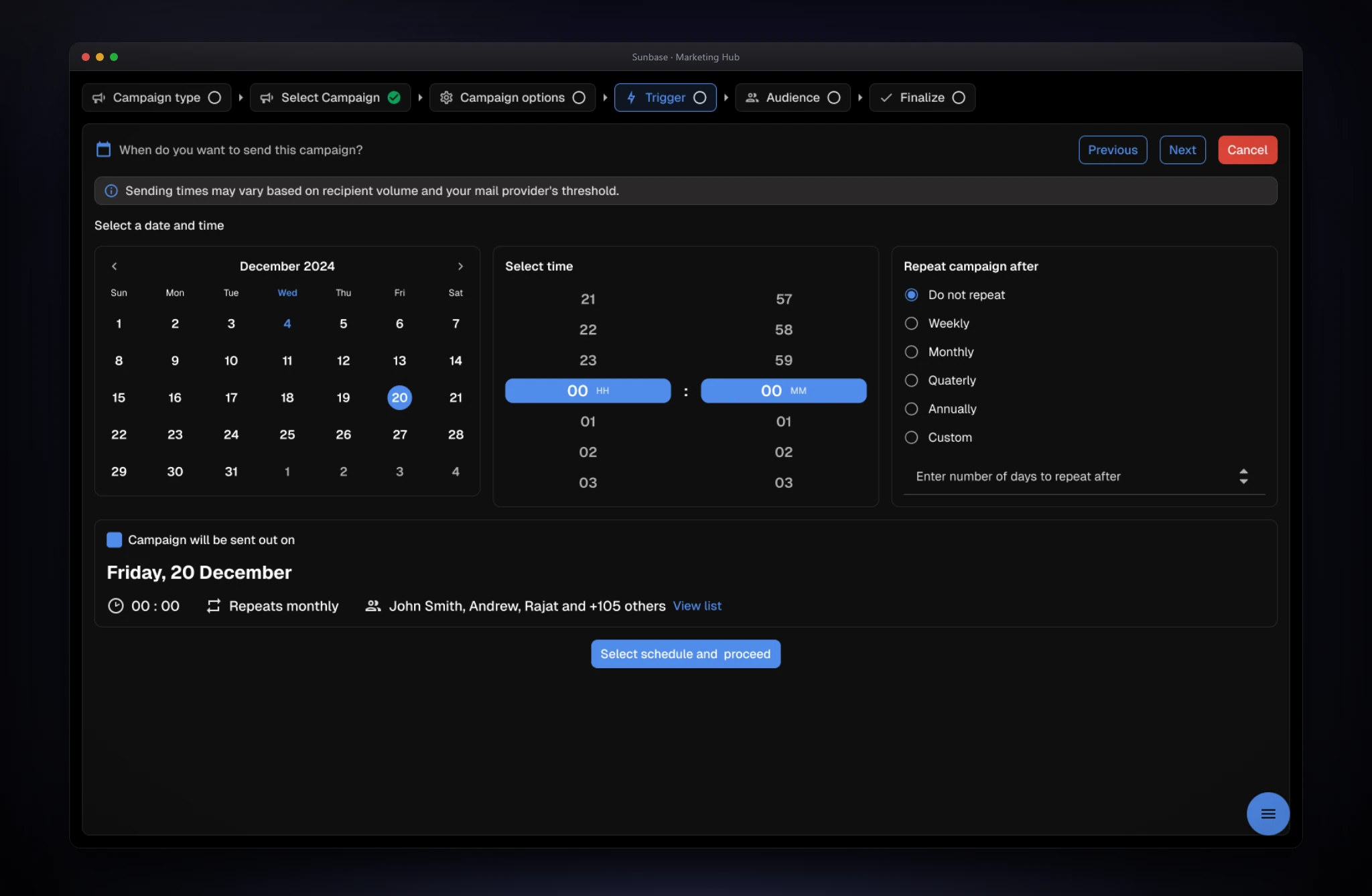The width and height of the screenshot is (1372, 896).
Task: Click the info icon in the sending times notice
Action: point(111,191)
